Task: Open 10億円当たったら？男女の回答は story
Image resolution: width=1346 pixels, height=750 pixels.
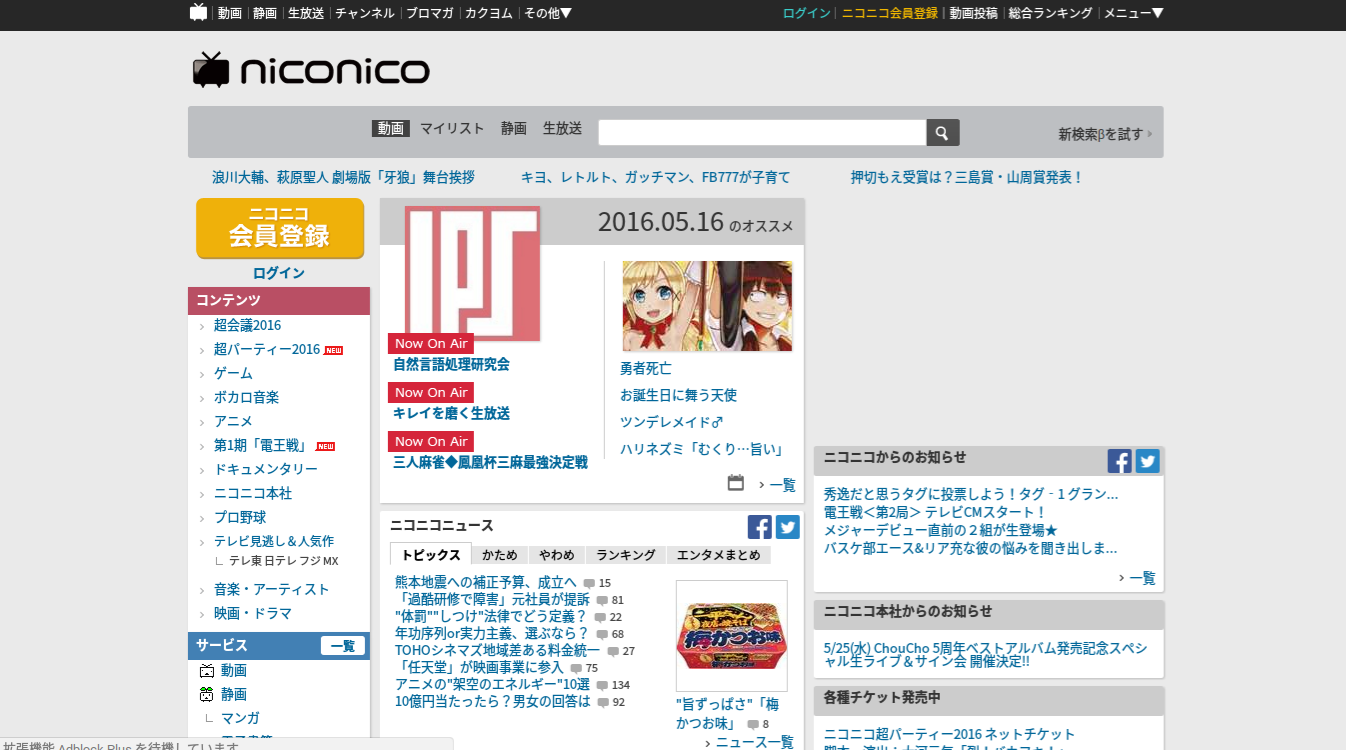Action: (x=492, y=701)
